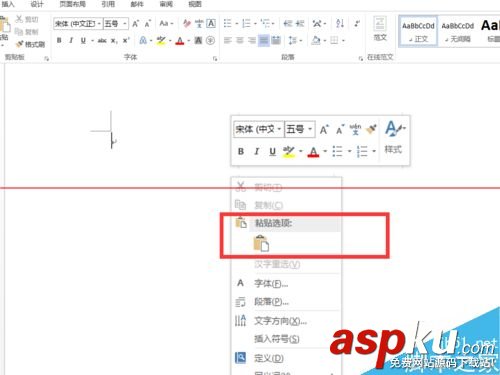Apply mini toolbar yellow highlight color
500x375 pixels.
pos(289,152)
